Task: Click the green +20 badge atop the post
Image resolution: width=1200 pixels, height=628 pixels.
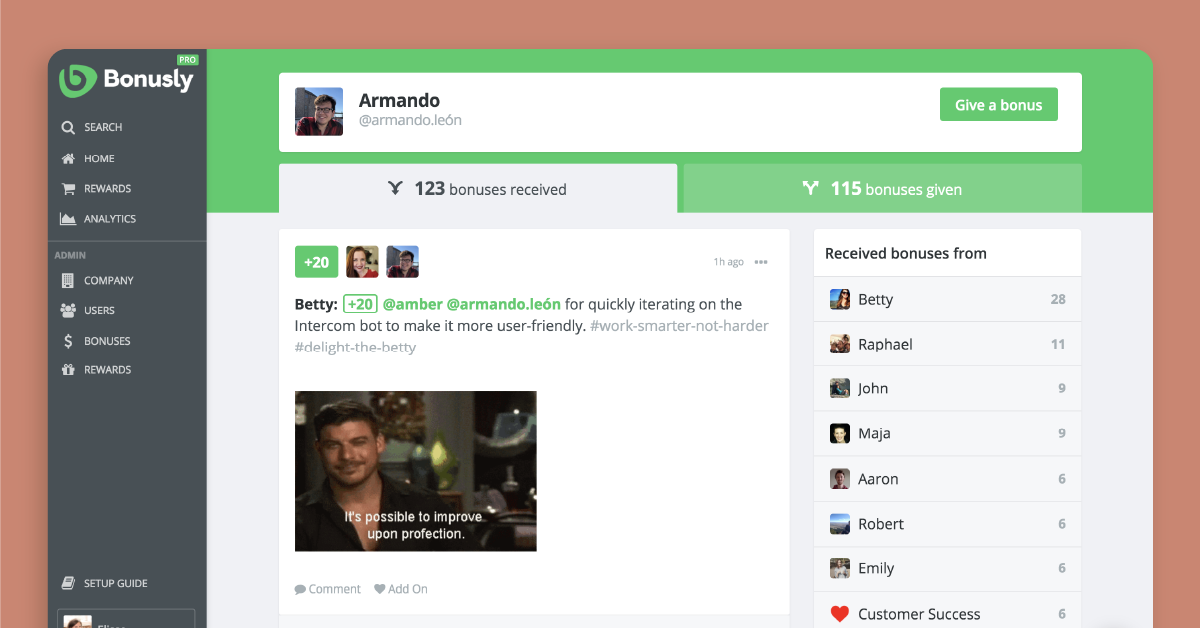Action: (316, 262)
